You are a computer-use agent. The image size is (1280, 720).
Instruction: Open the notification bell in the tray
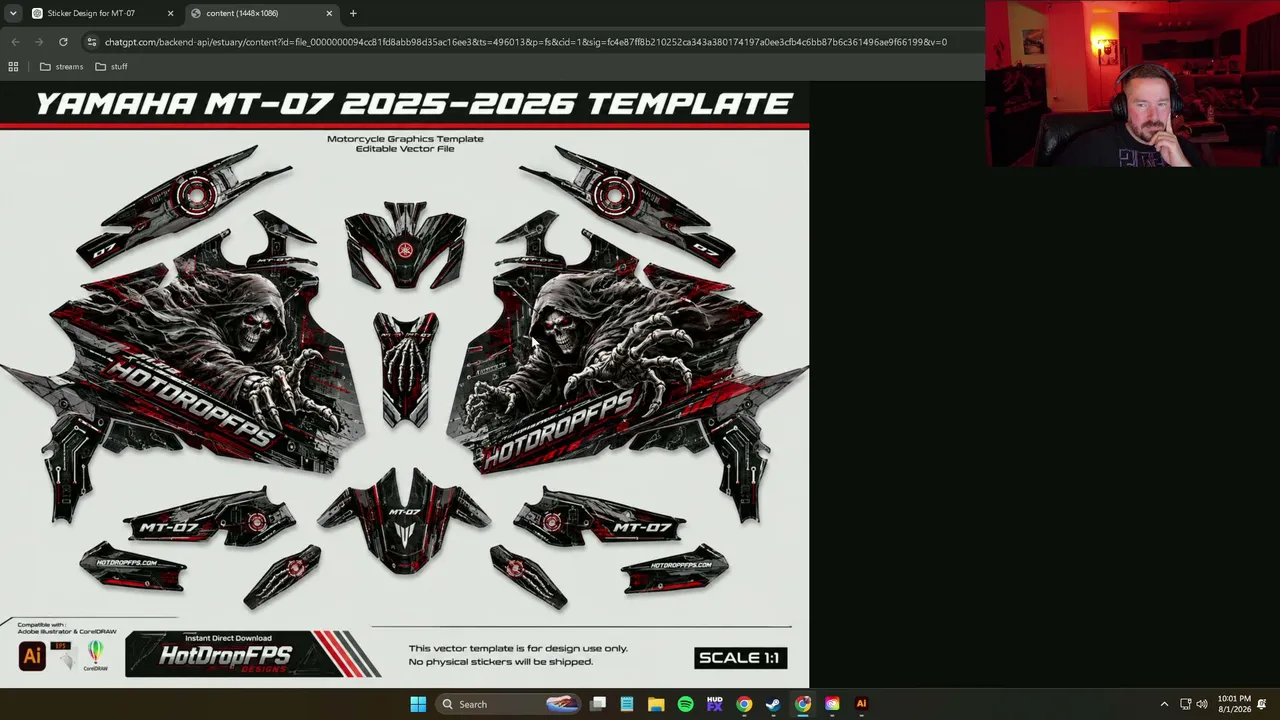[1262, 704]
